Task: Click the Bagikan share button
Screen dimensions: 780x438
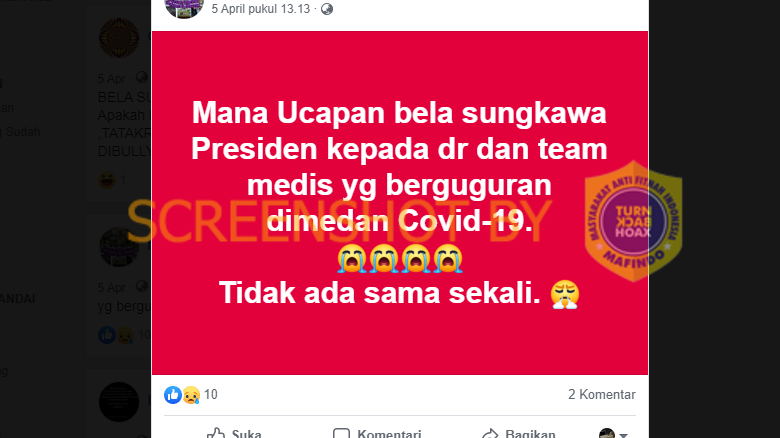Action: pos(519,433)
